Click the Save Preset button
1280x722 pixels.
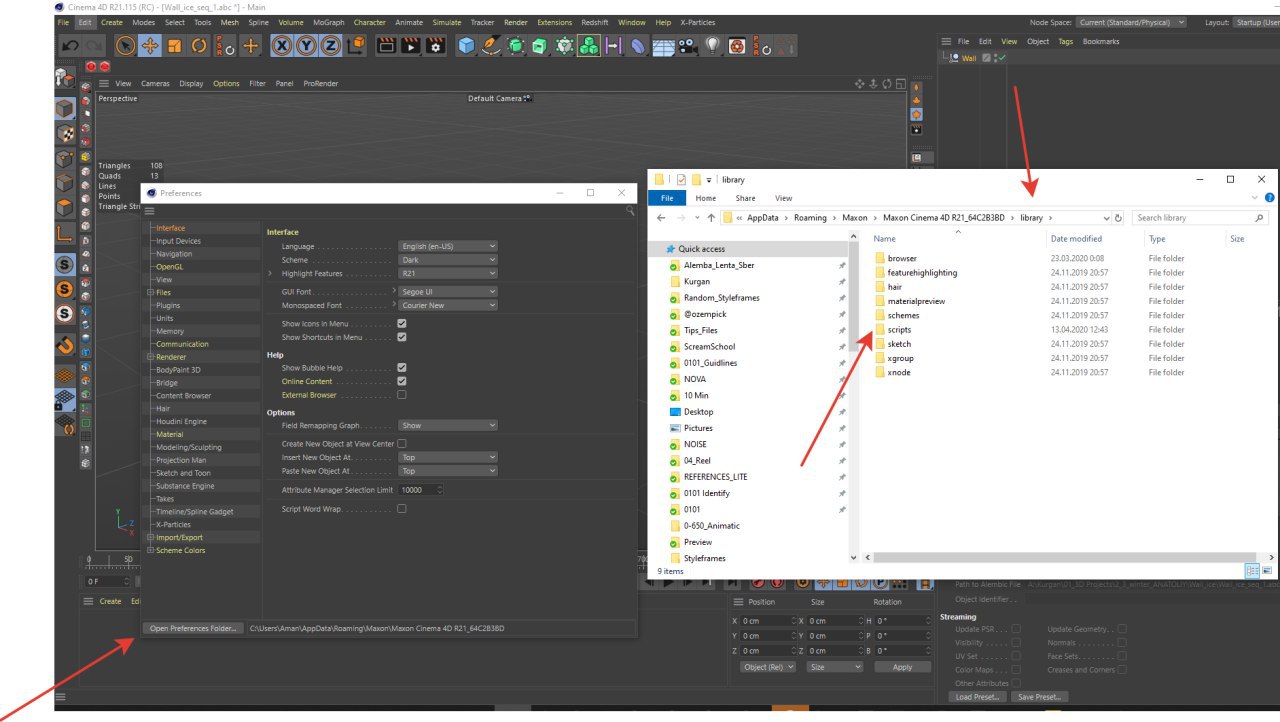(1040, 697)
